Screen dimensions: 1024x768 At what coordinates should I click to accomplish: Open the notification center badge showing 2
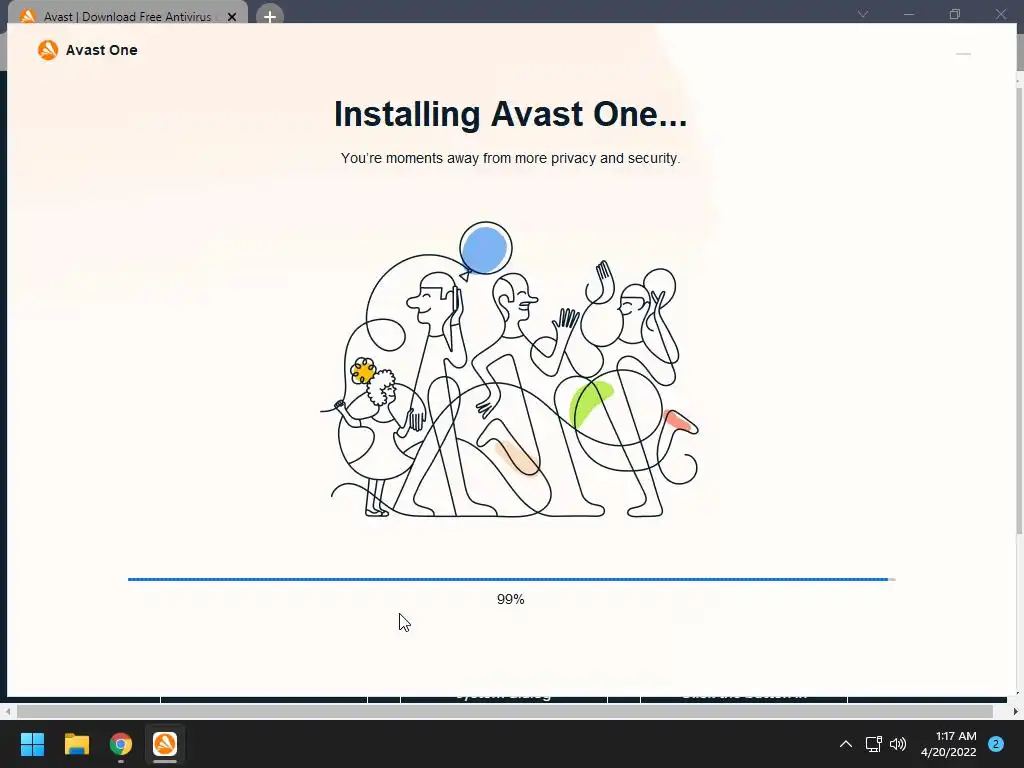(x=996, y=744)
